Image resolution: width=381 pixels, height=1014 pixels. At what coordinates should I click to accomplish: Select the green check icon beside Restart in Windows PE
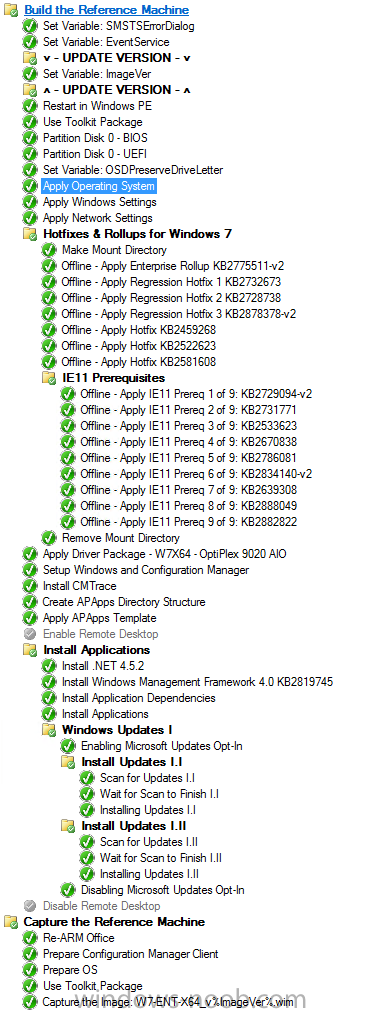coord(30,105)
